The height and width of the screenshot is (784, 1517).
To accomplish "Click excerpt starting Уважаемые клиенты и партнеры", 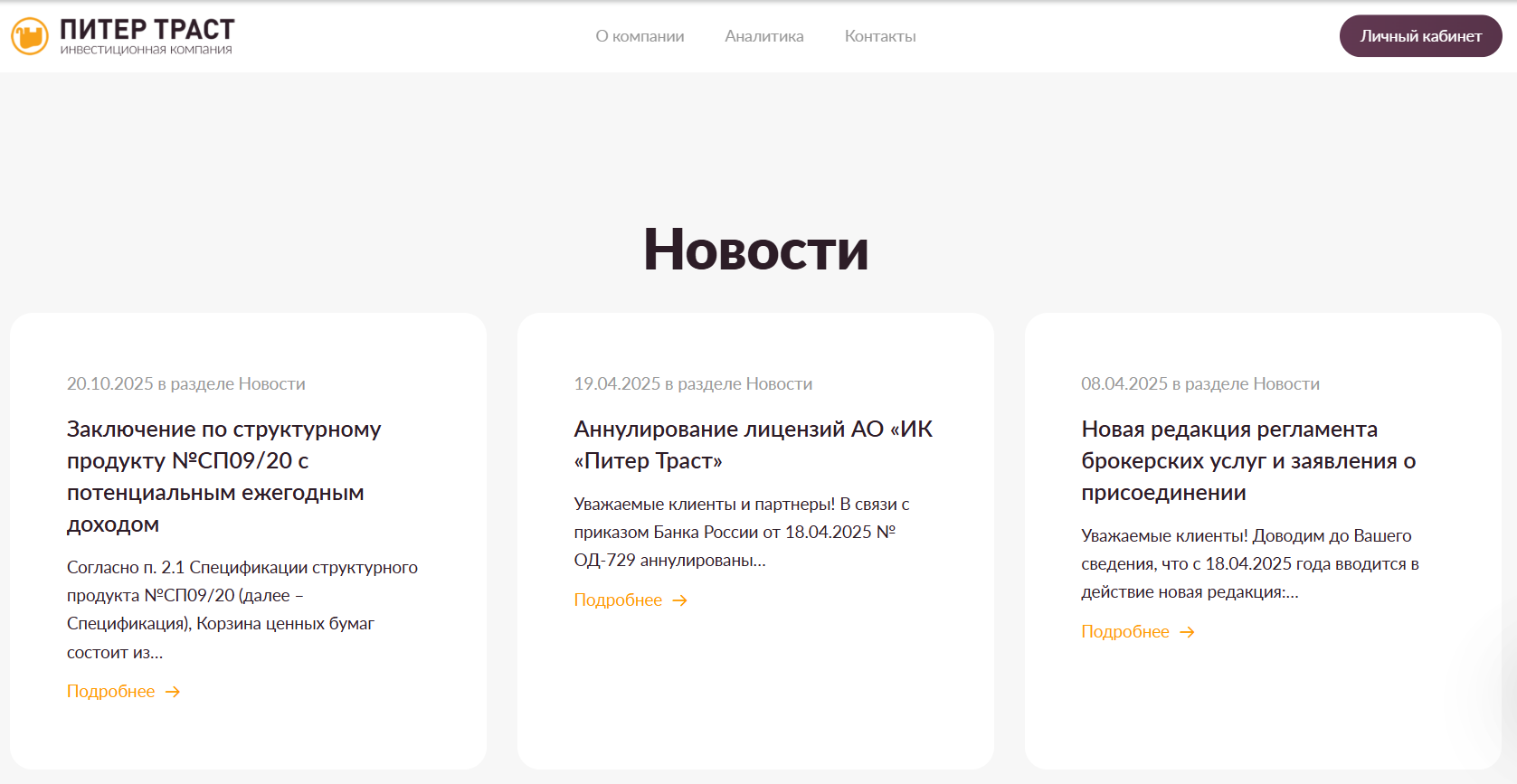I will pyautogui.click(x=742, y=533).
